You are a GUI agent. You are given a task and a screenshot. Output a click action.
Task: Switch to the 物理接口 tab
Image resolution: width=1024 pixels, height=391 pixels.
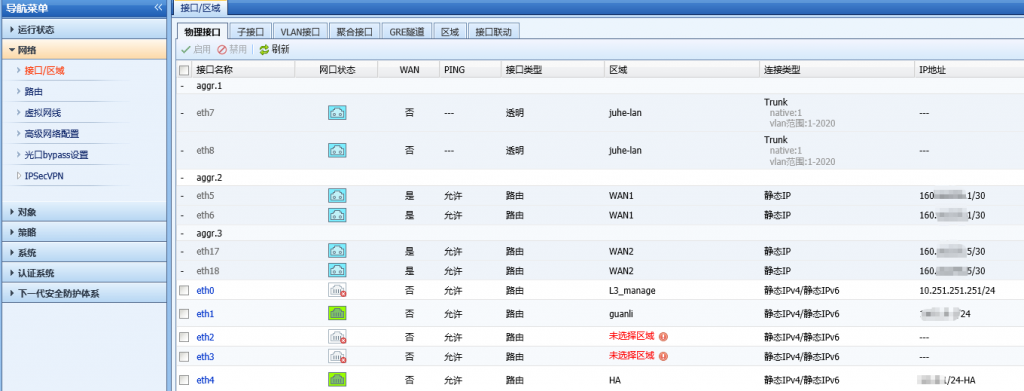pyautogui.click(x=202, y=31)
